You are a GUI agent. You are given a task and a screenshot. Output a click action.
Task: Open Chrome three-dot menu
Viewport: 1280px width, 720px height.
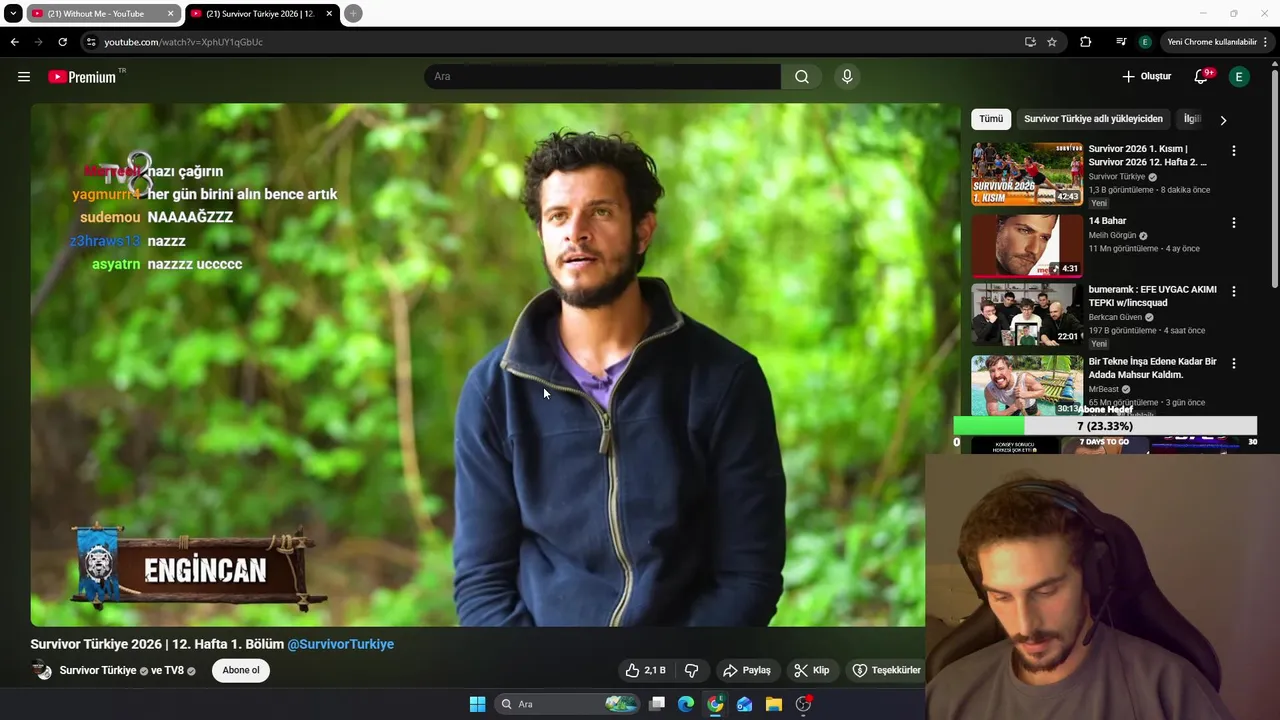coord(1266,42)
